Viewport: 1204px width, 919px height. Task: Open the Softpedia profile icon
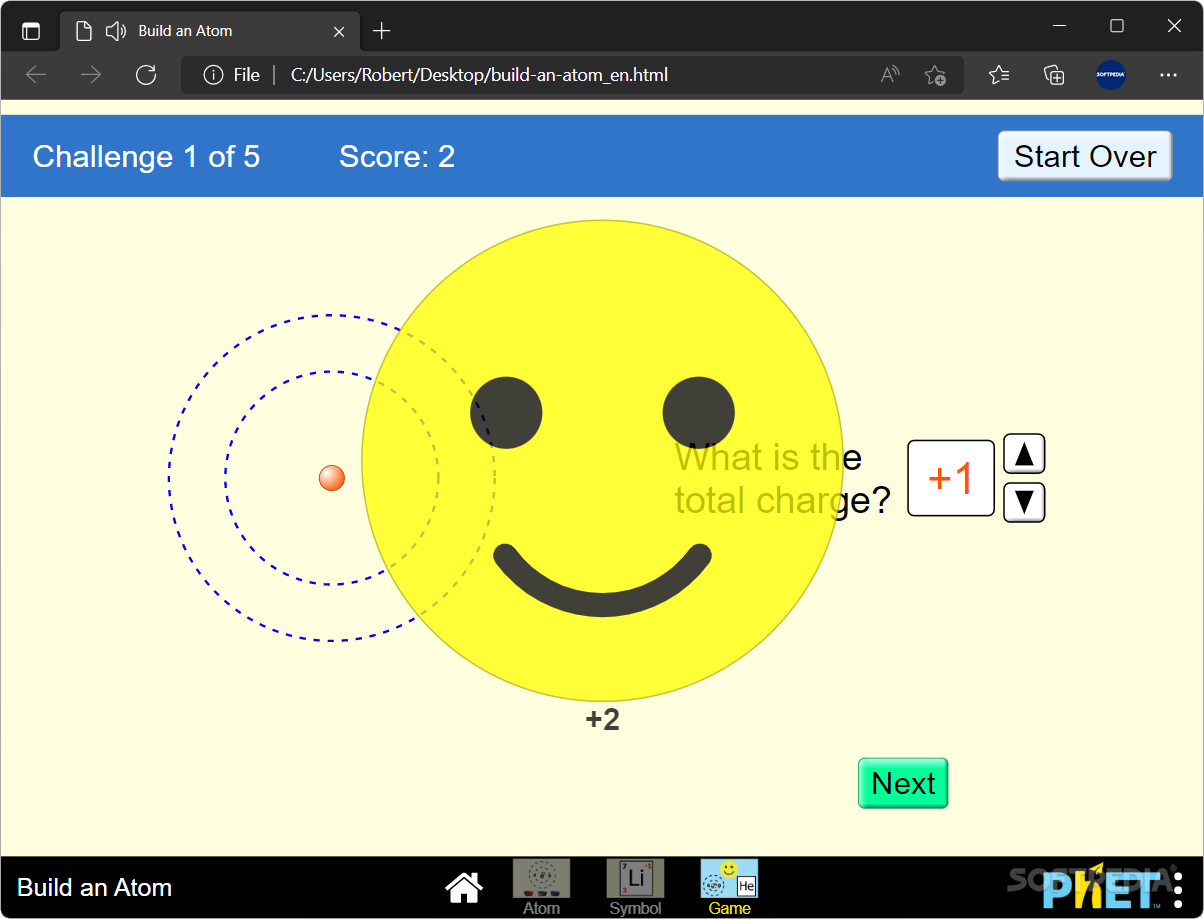click(x=1111, y=75)
